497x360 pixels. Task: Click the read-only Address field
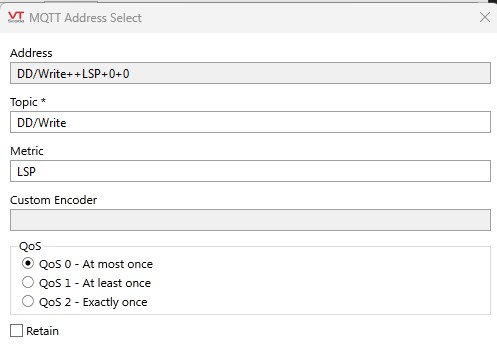tap(250, 73)
